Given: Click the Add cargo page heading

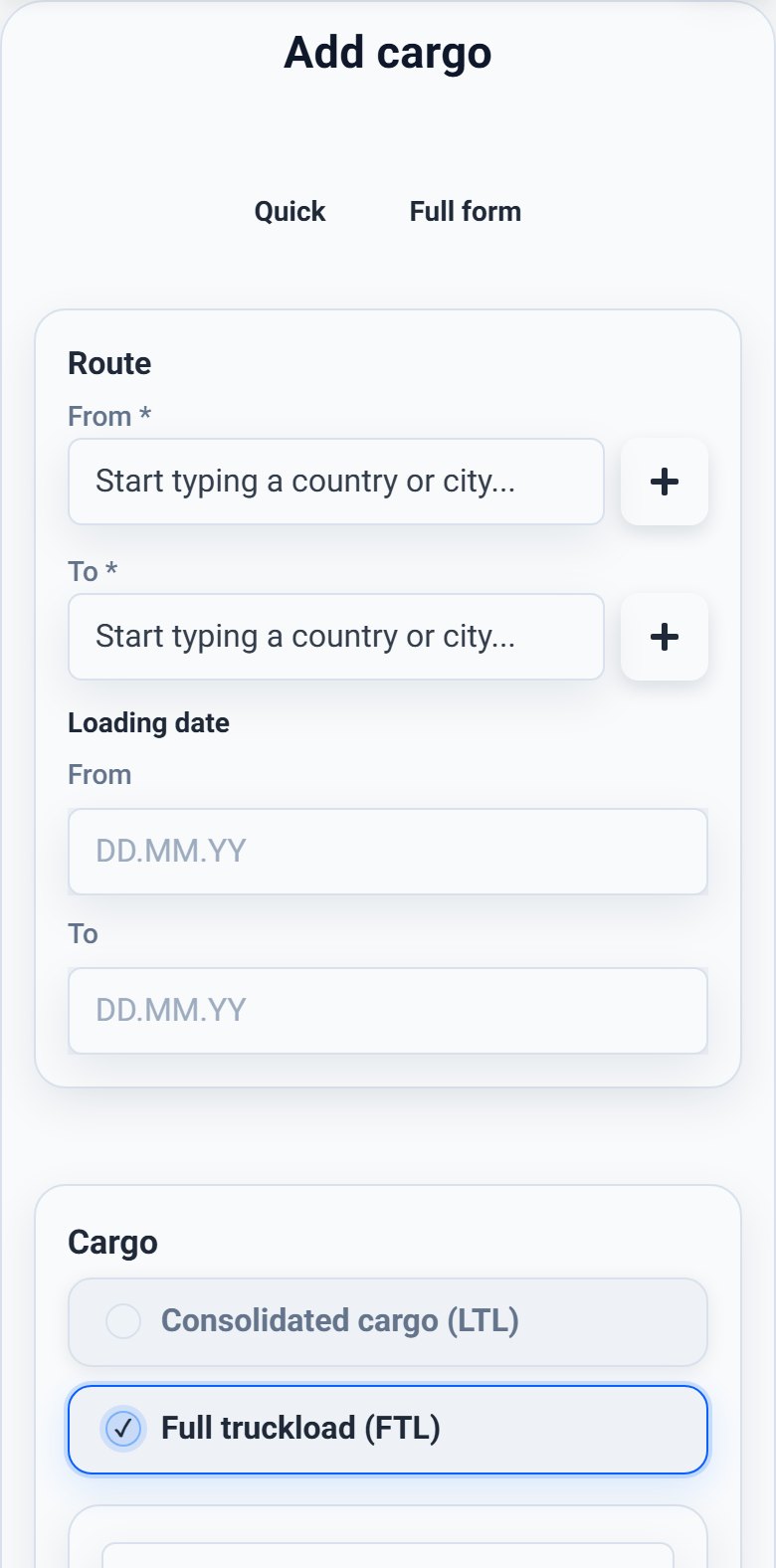Looking at the screenshot, I should [388, 52].
